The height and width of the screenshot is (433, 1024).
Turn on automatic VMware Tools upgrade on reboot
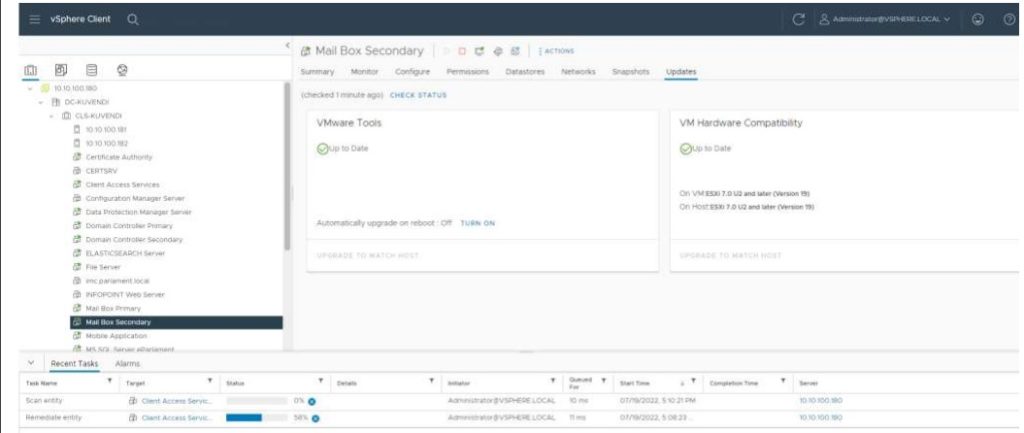[477, 223]
